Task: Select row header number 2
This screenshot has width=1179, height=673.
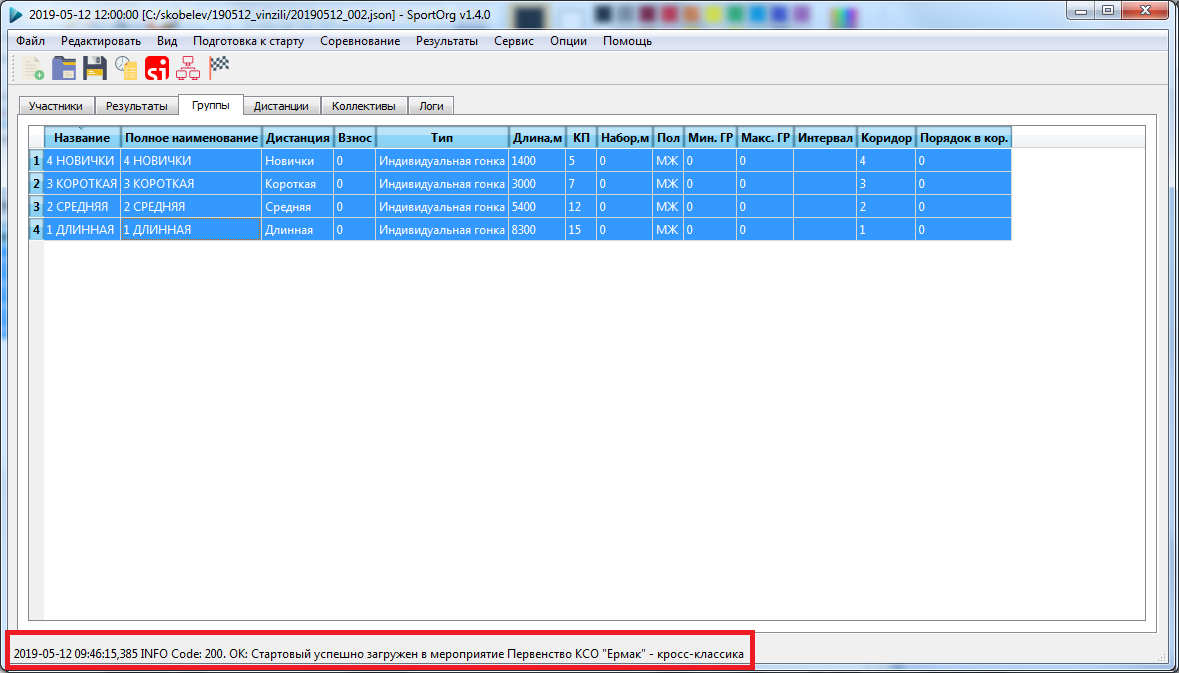Action: click(36, 183)
